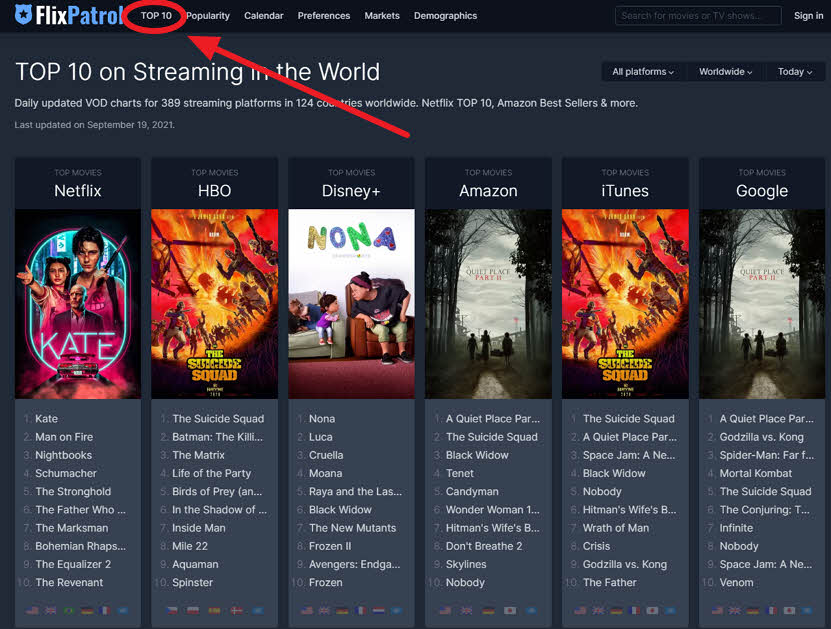Screen dimensions: 831x629
Task: Select the Japan flag under the Amazon list
Action: click(x=510, y=610)
